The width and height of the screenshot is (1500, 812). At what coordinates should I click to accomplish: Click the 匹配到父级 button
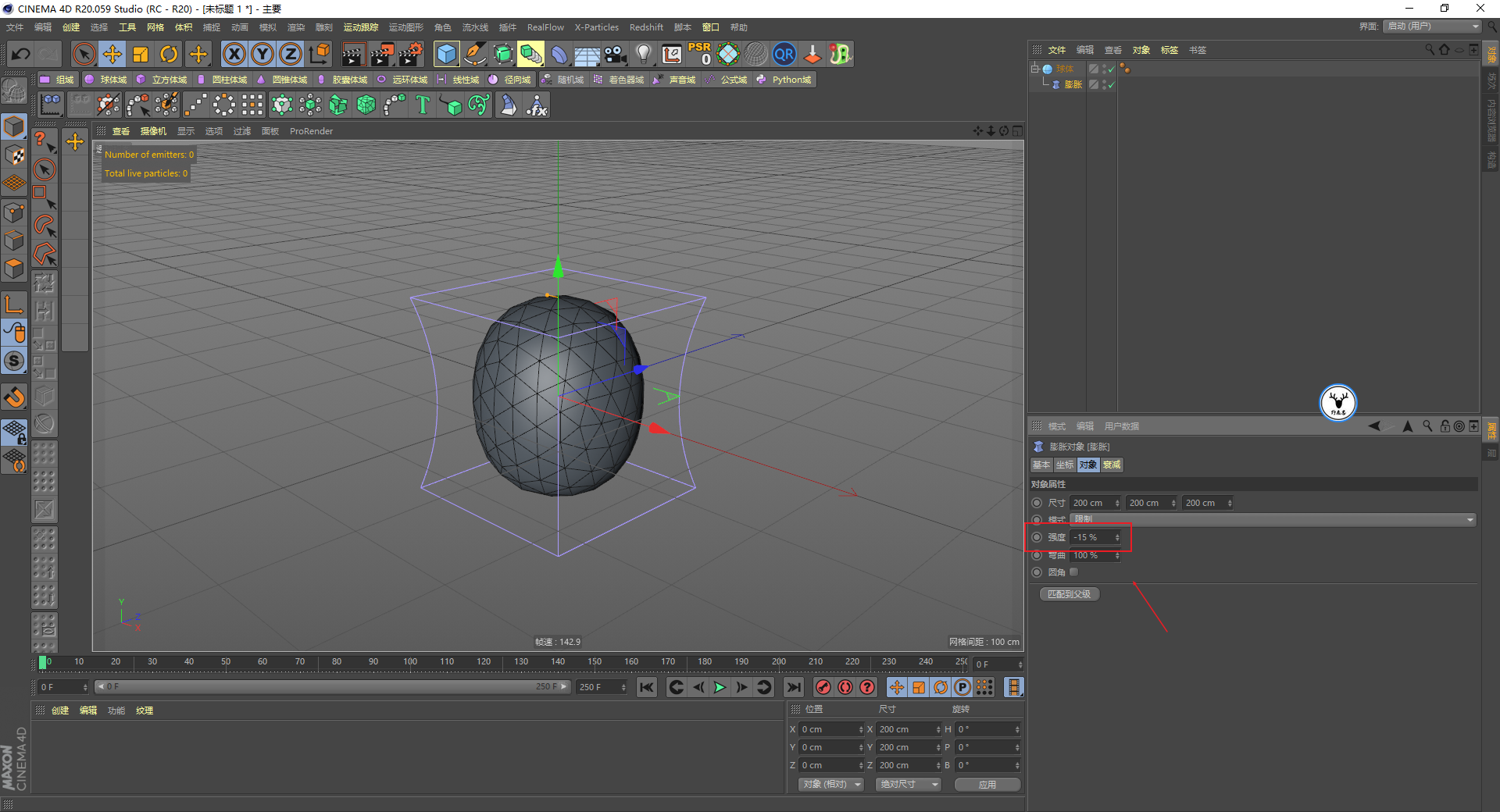1069,594
